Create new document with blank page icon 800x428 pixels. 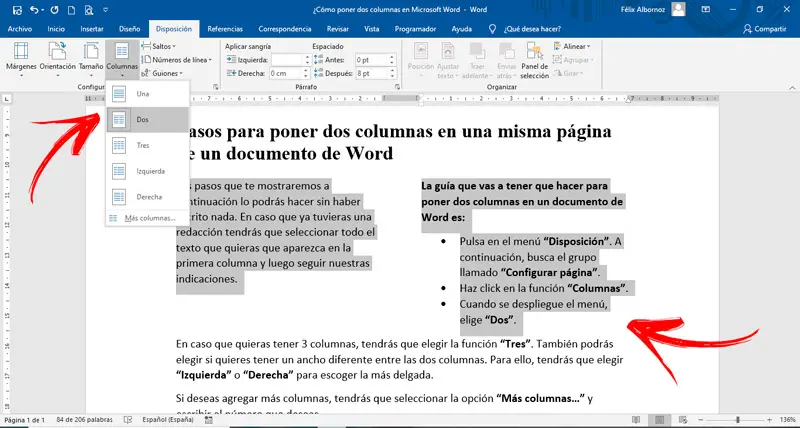tap(71, 10)
